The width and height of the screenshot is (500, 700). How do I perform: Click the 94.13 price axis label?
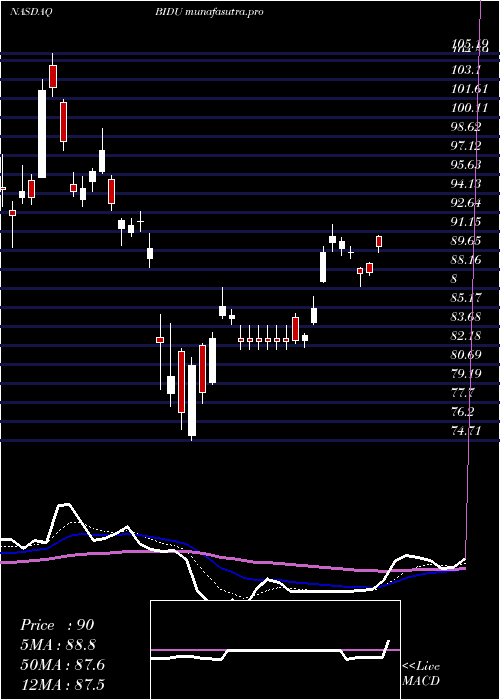coord(467,184)
